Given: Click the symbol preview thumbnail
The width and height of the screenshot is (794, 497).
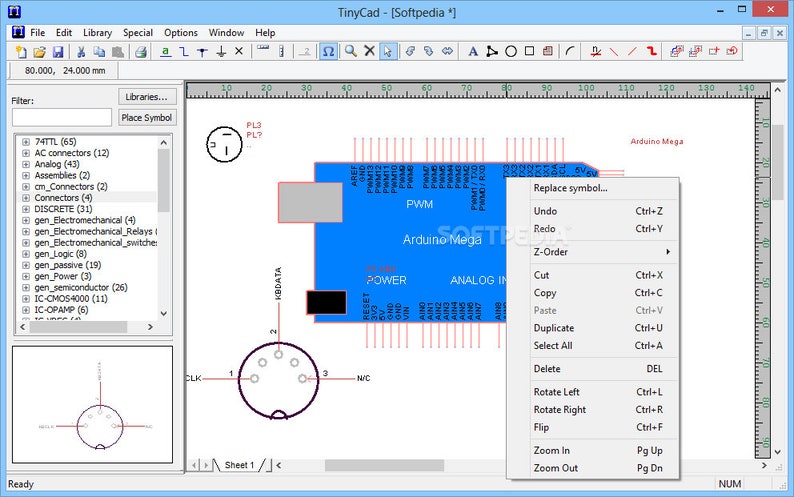Looking at the screenshot, I should point(92,404).
